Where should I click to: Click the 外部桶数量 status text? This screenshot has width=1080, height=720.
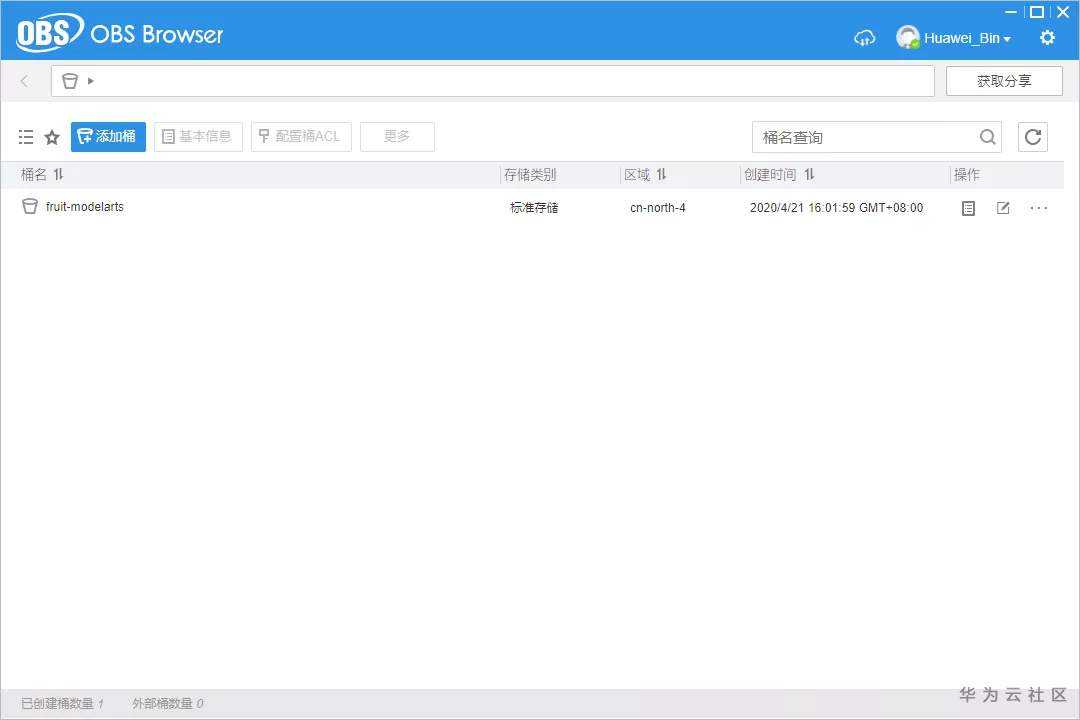click(x=167, y=703)
